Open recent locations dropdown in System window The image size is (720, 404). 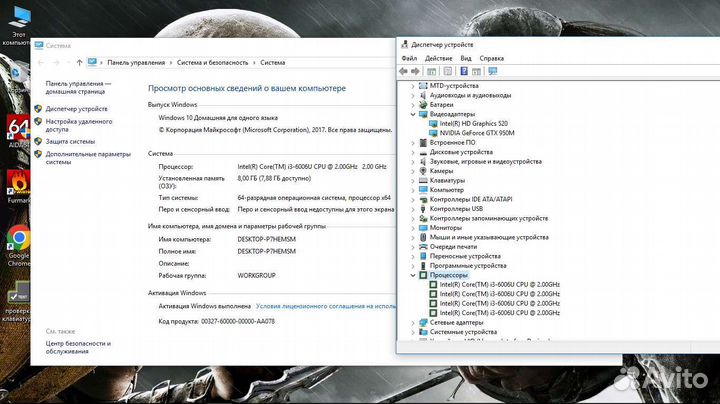[x=68, y=62]
